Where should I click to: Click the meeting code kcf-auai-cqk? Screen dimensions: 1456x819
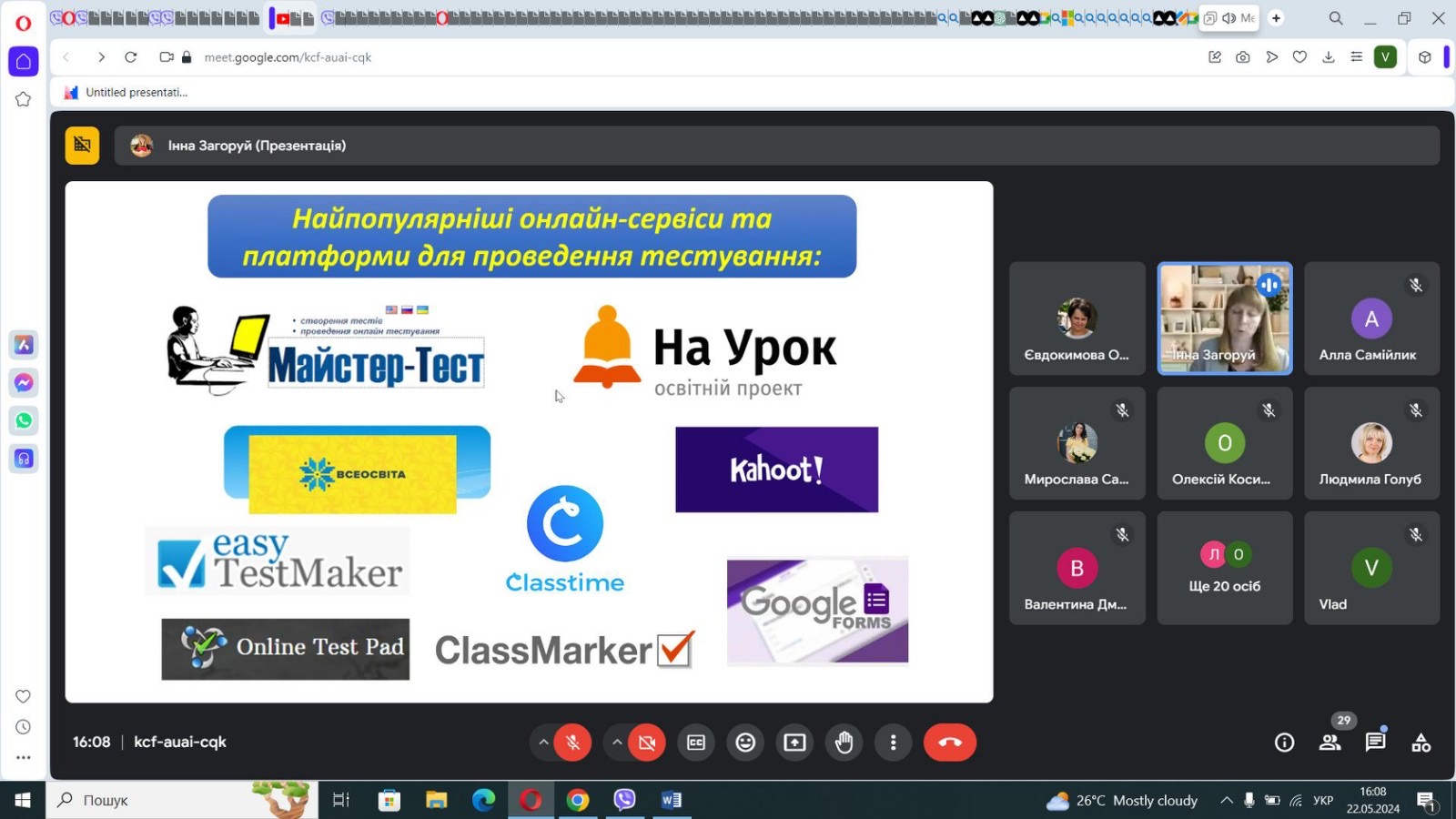coord(180,742)
